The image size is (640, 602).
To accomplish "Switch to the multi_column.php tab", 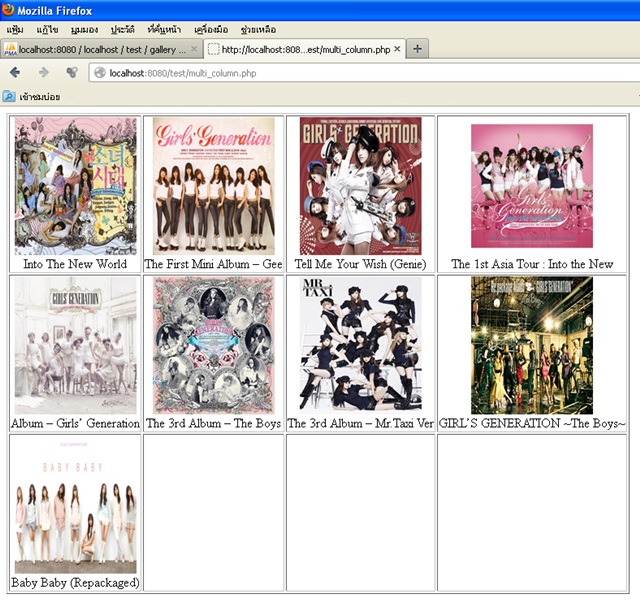I will pyautogui.click(x=304, y=49).
